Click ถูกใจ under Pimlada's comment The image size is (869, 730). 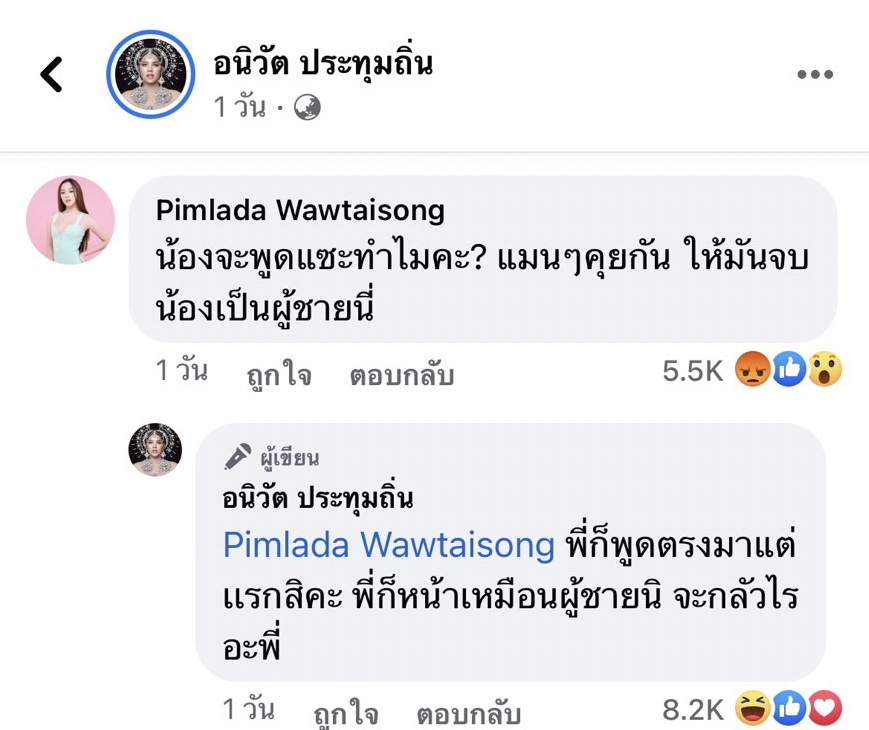tap(278, 375)
